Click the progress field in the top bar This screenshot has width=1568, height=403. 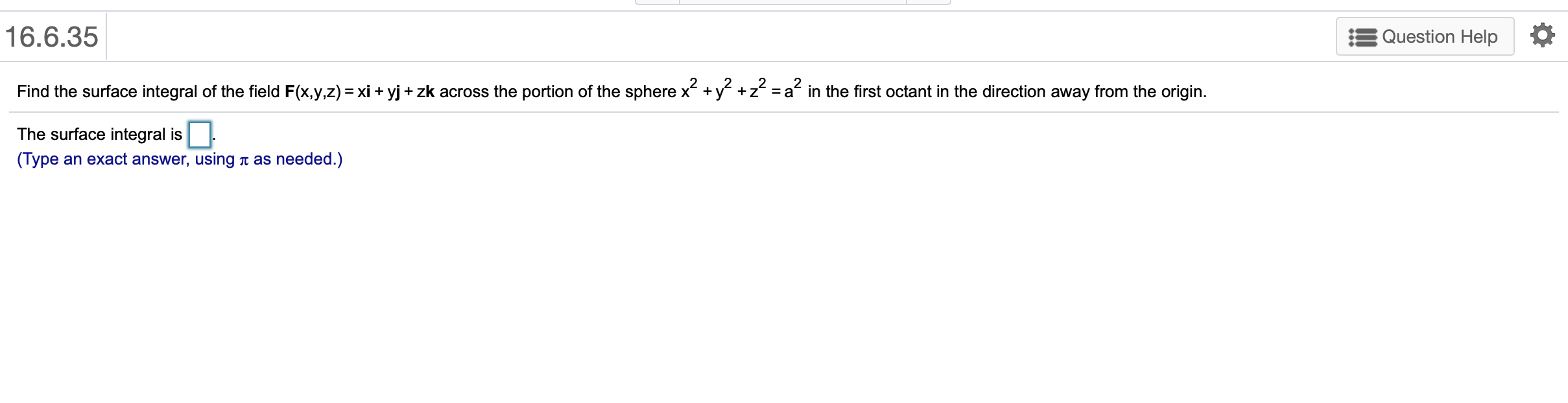tap(791, 3)
